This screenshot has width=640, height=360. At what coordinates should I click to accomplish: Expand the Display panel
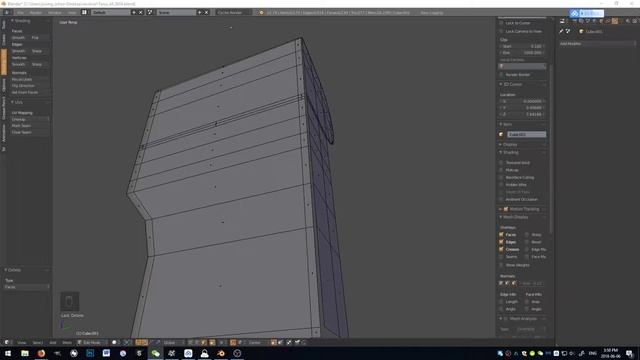click(x=508, y=144)
